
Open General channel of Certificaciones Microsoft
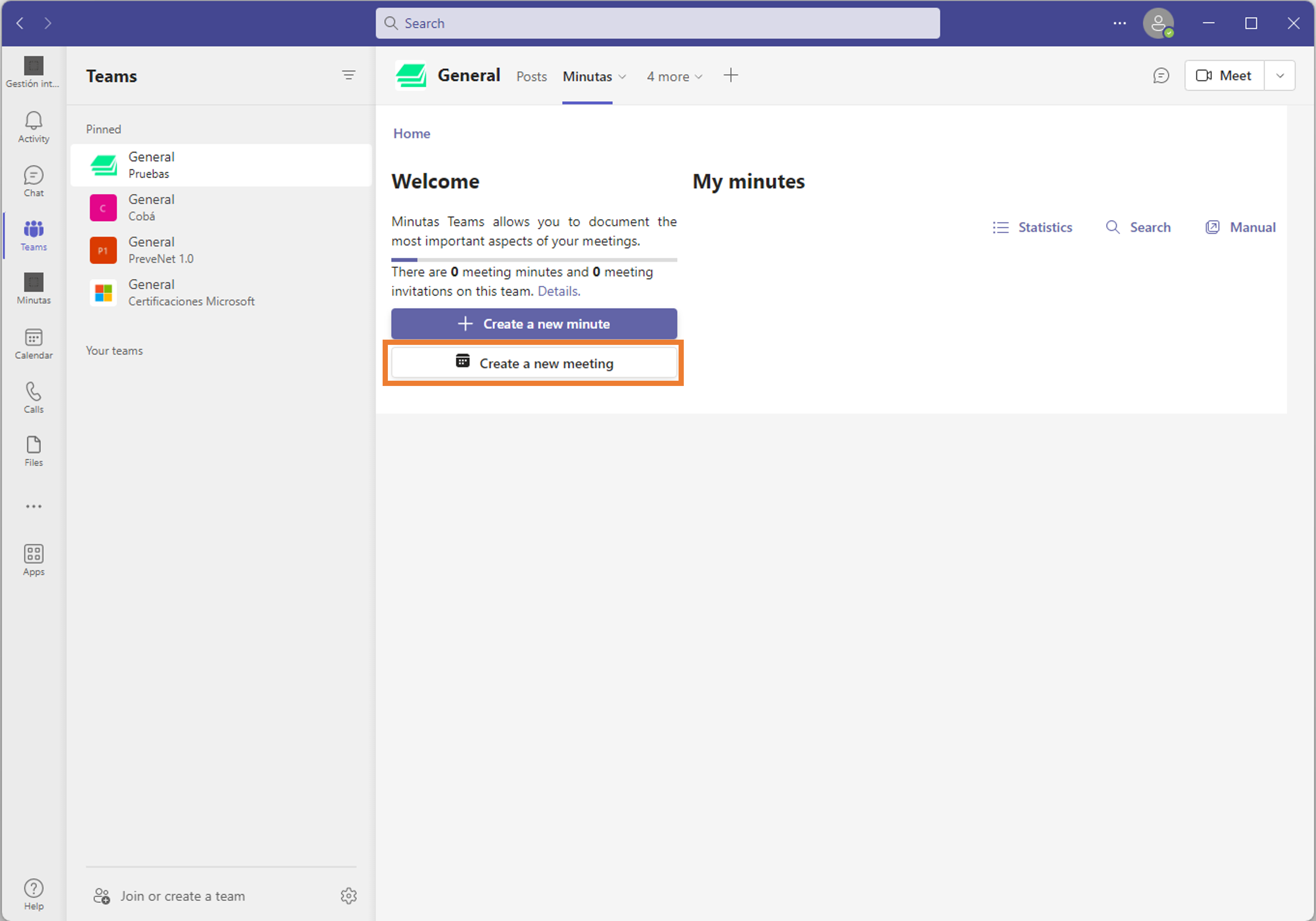coord(221,292)
